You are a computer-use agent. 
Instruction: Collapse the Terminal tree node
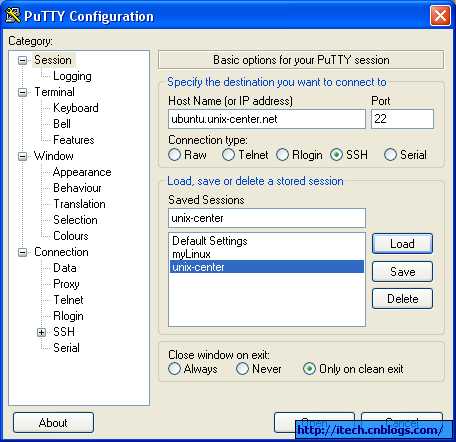coord(23,92)
